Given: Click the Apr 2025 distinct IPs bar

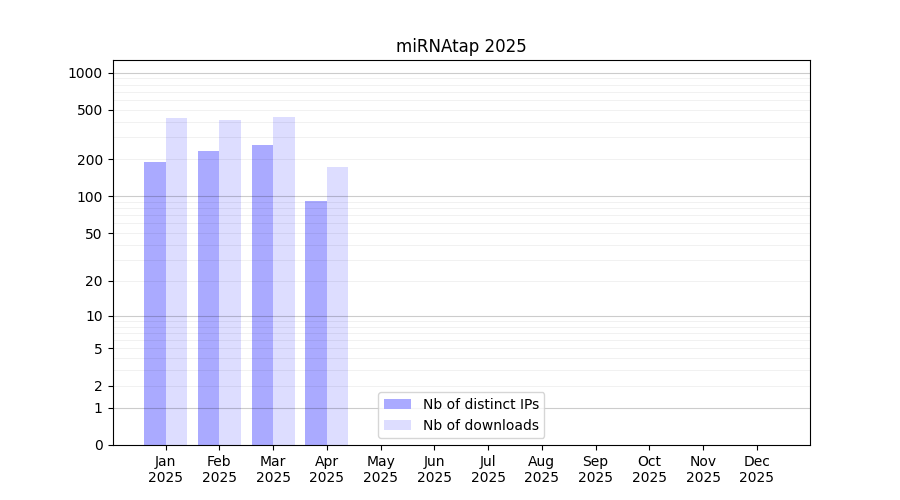Looking at the screenshot, I should (316, 323).
